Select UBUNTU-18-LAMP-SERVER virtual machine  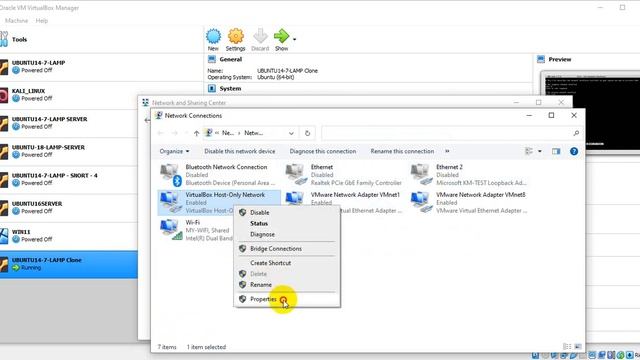click(69, 151)
